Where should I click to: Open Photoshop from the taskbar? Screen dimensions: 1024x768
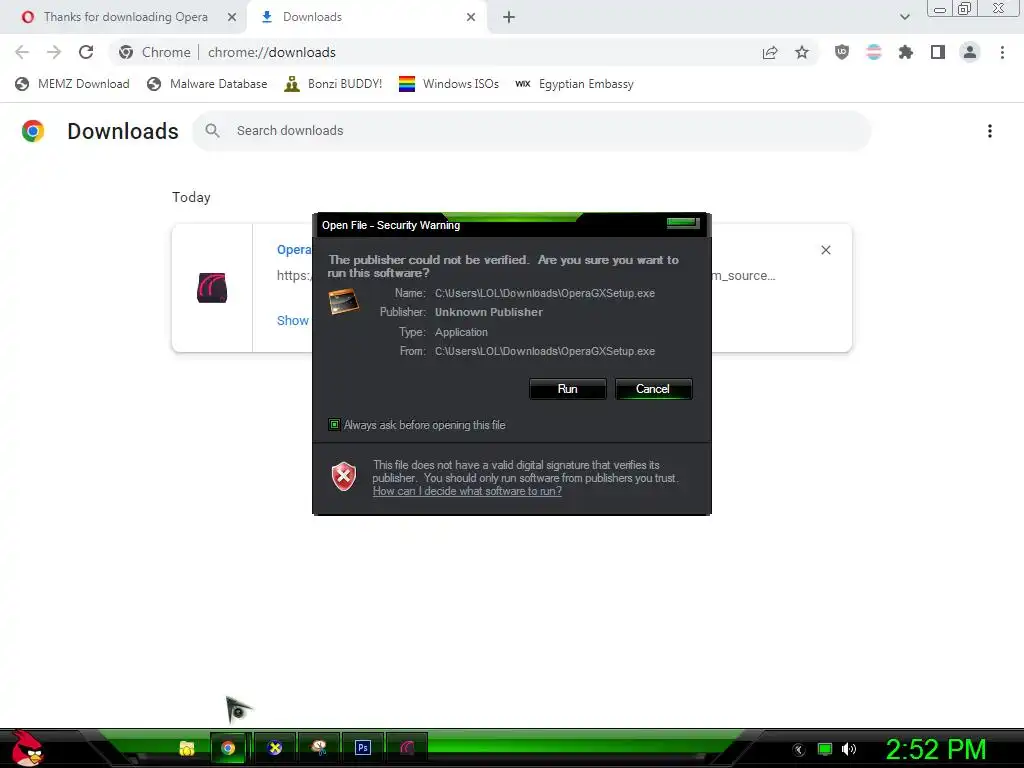pyautogui.click(x=363, y=748)
